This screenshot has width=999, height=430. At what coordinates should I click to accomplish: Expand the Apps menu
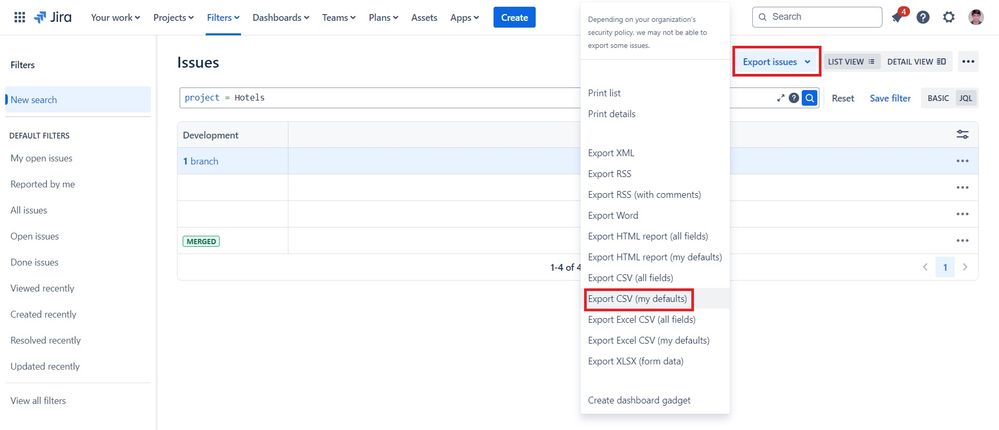464,18
